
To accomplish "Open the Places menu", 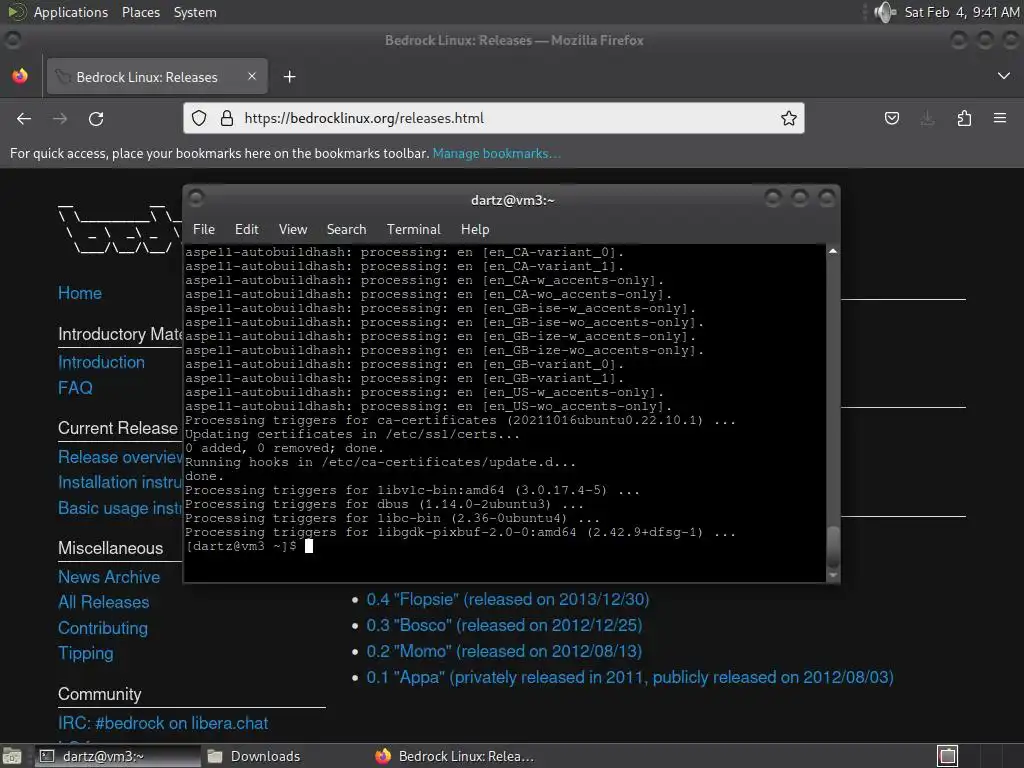I will (x=141, y=12).
